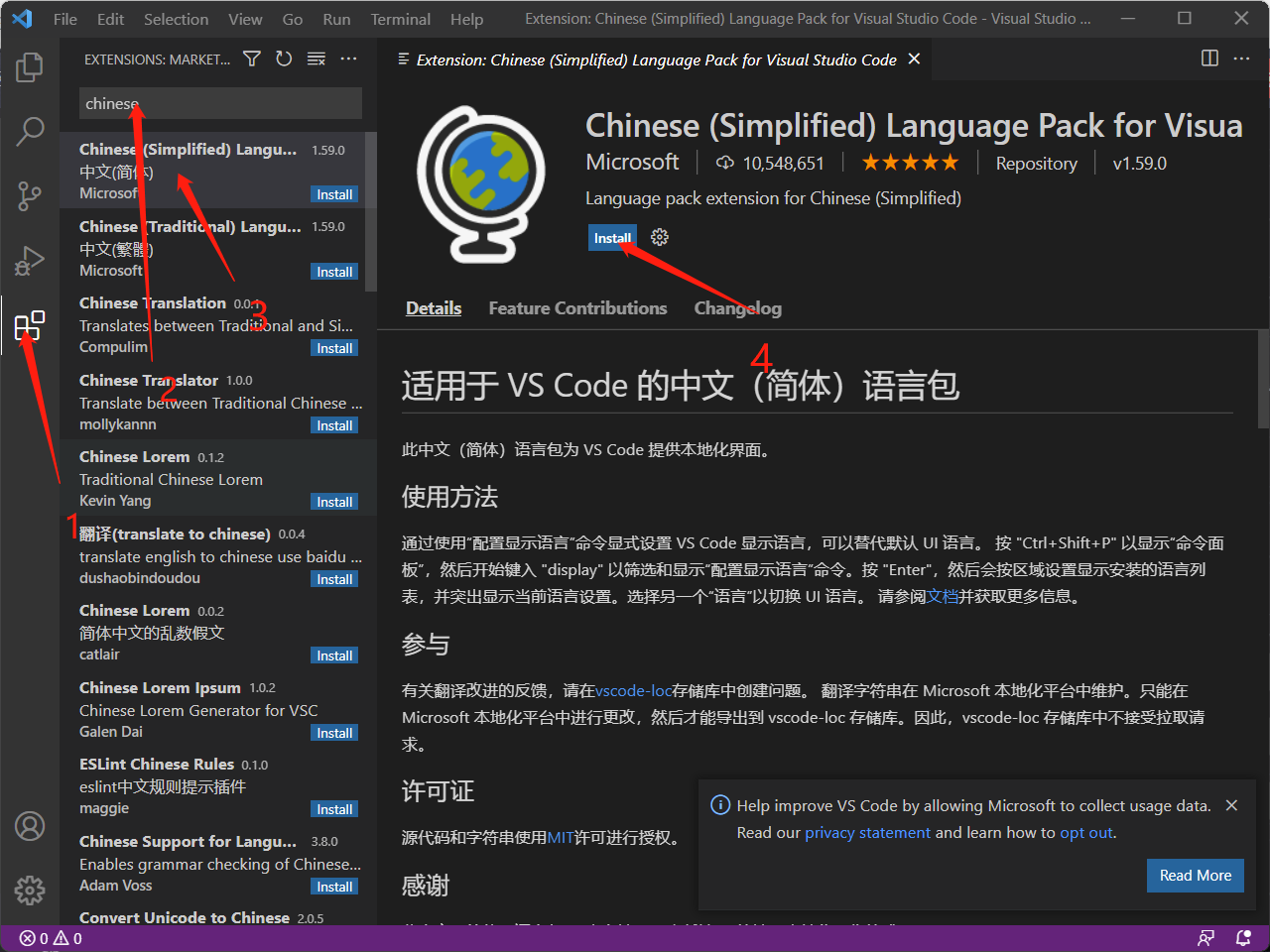
Task: Click the extensions list scrollbar
Action: point(371,211)
